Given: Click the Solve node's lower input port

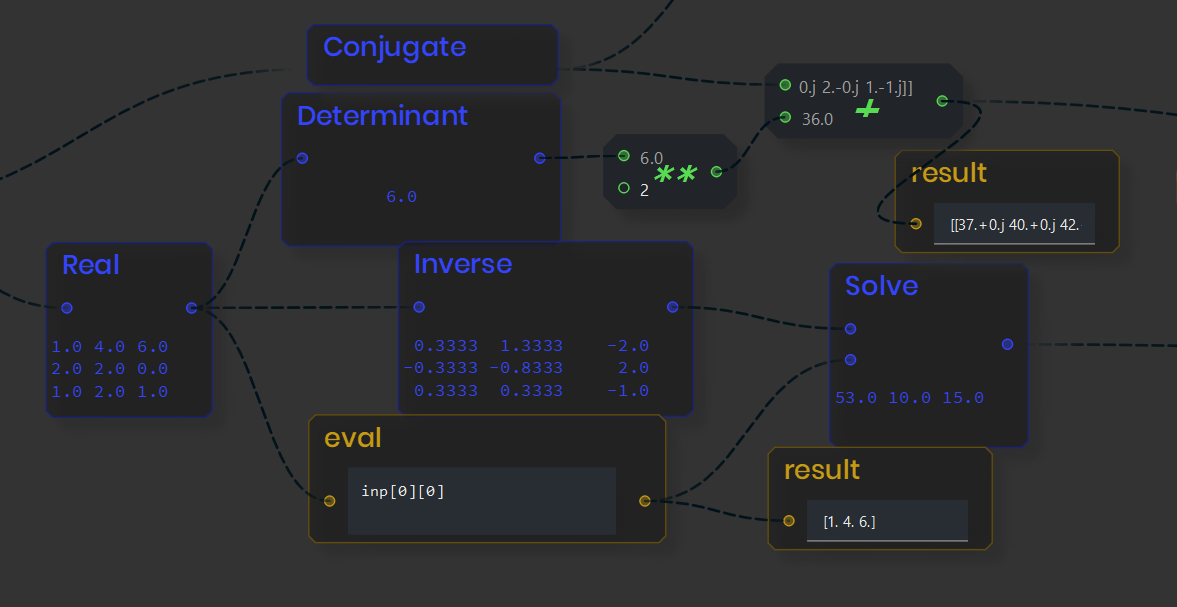Looking at the screenshot, I should click(850, 360).
